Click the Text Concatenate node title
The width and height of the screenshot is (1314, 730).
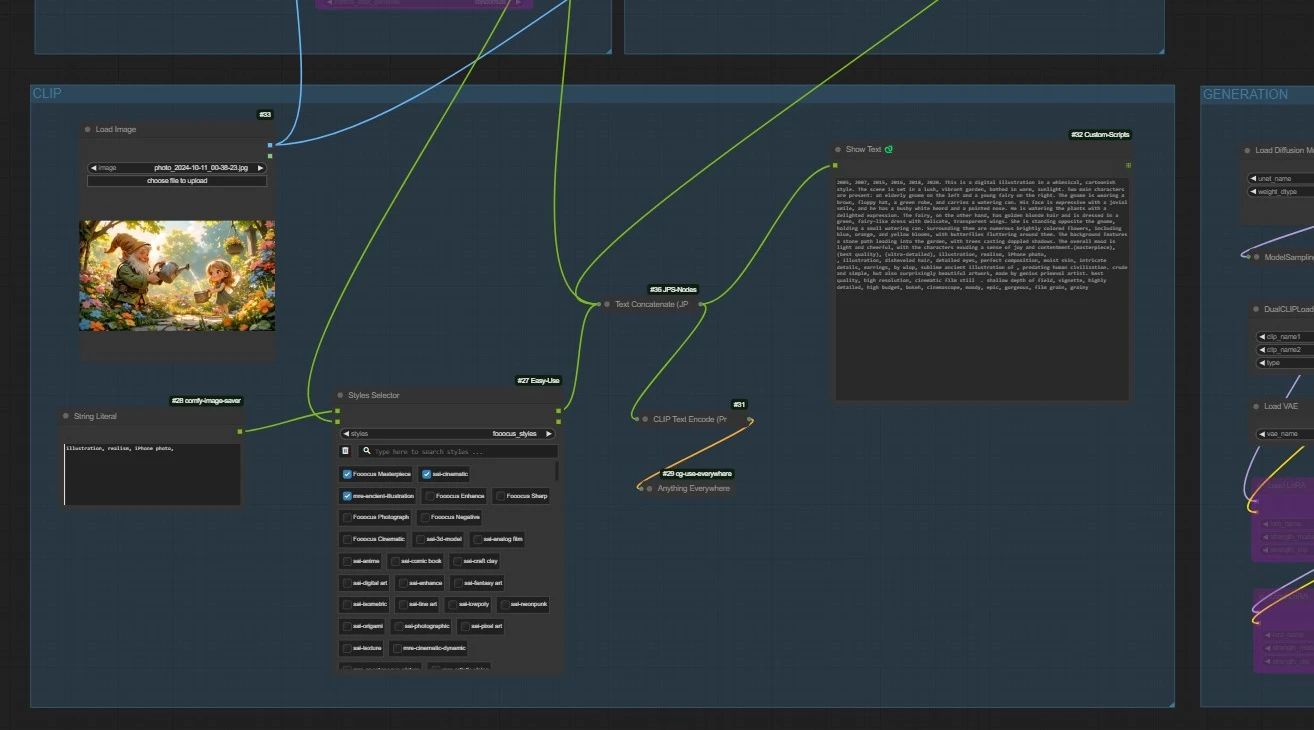(651, 304)
